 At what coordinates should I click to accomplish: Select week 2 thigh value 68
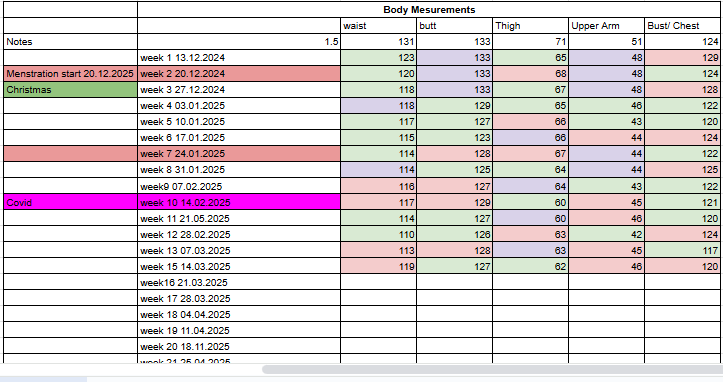[x=531, y=74]
